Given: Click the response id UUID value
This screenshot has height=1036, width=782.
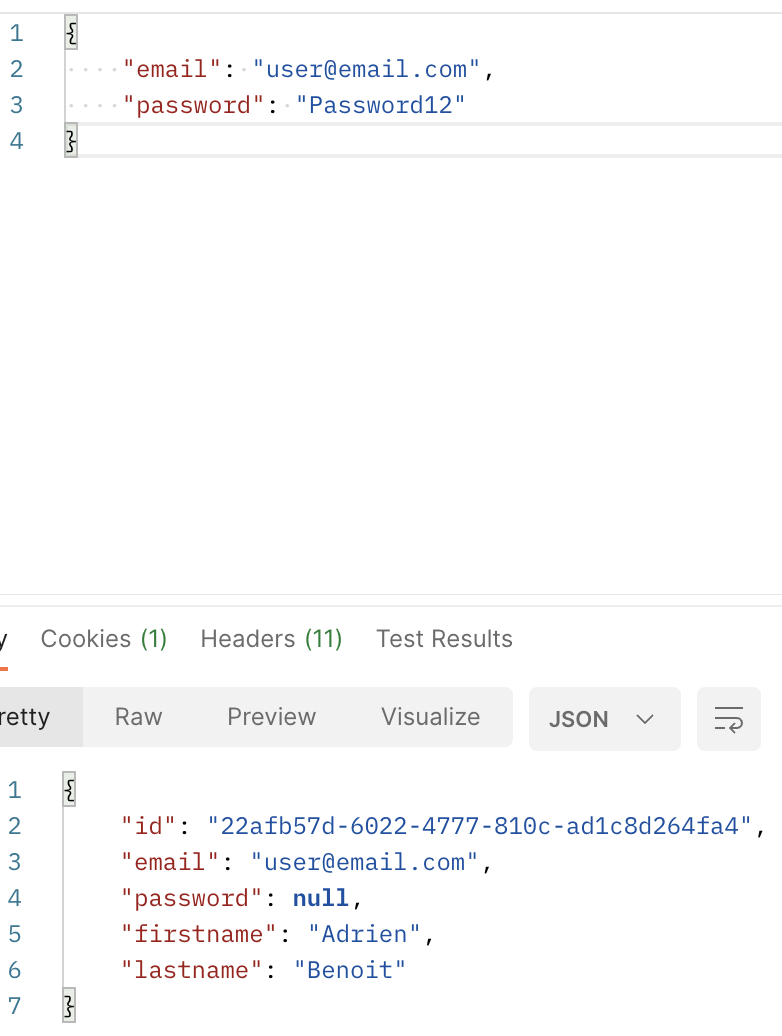Looking at the screenshot, I should click(480, 826).
